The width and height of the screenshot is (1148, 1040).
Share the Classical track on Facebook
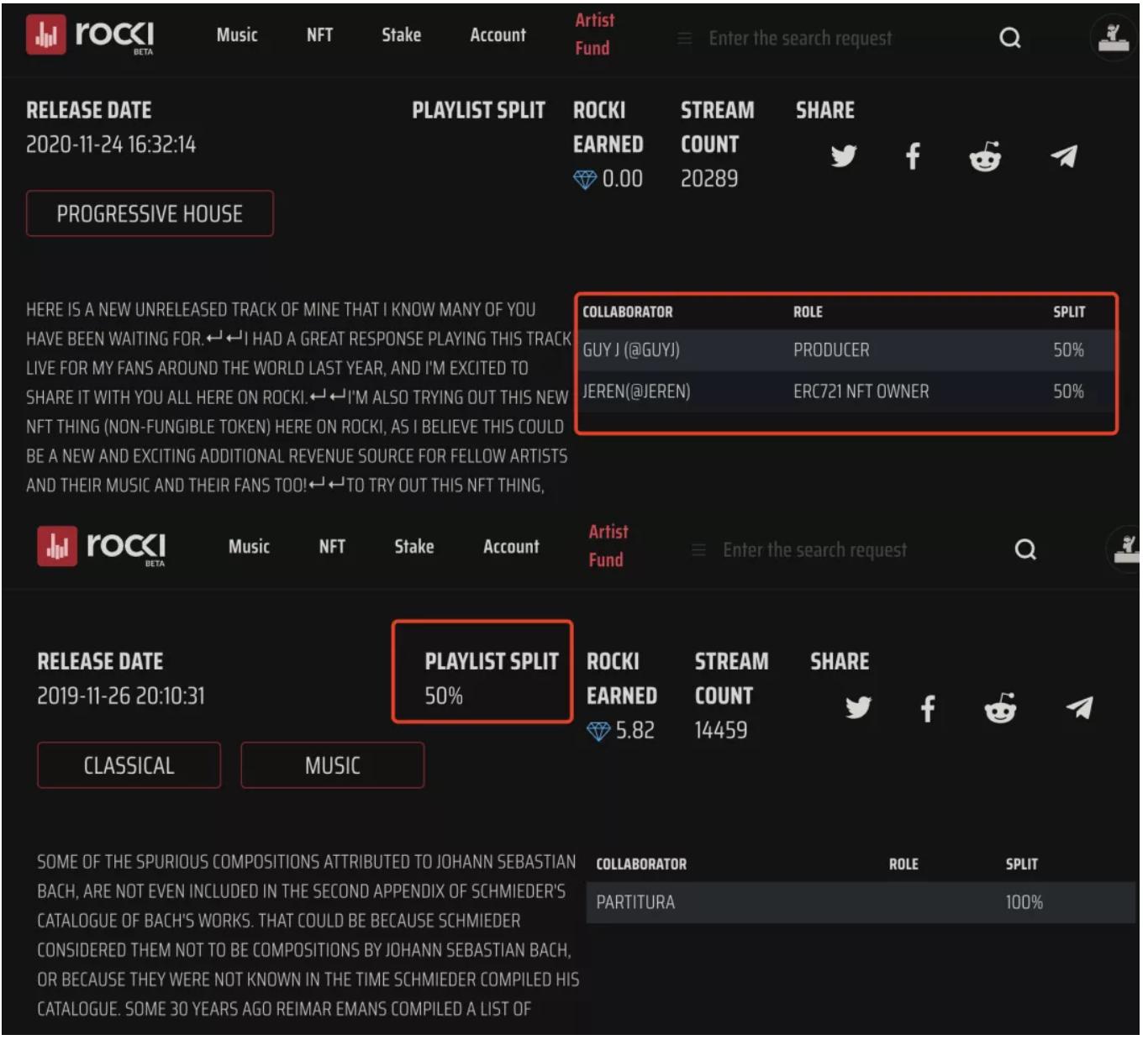tap(927, 708)
